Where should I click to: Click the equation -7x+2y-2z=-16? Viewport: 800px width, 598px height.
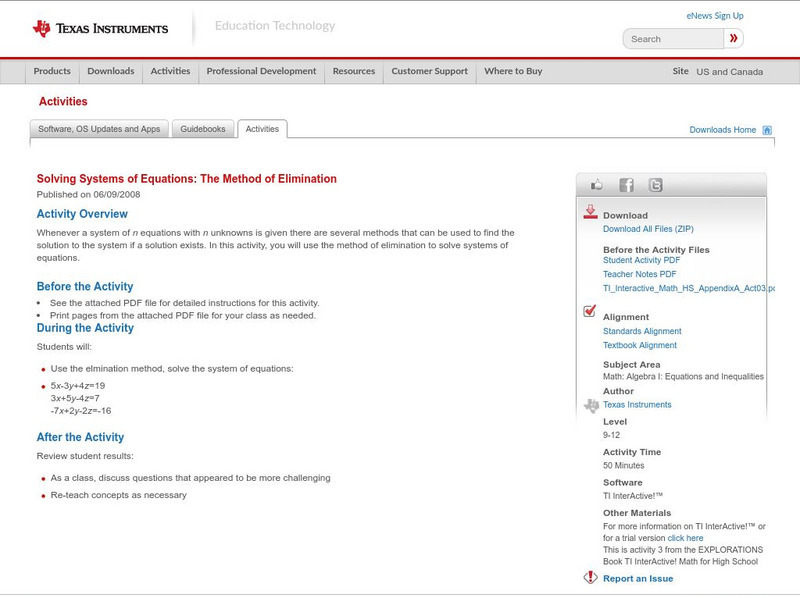(x=81, y=411)
